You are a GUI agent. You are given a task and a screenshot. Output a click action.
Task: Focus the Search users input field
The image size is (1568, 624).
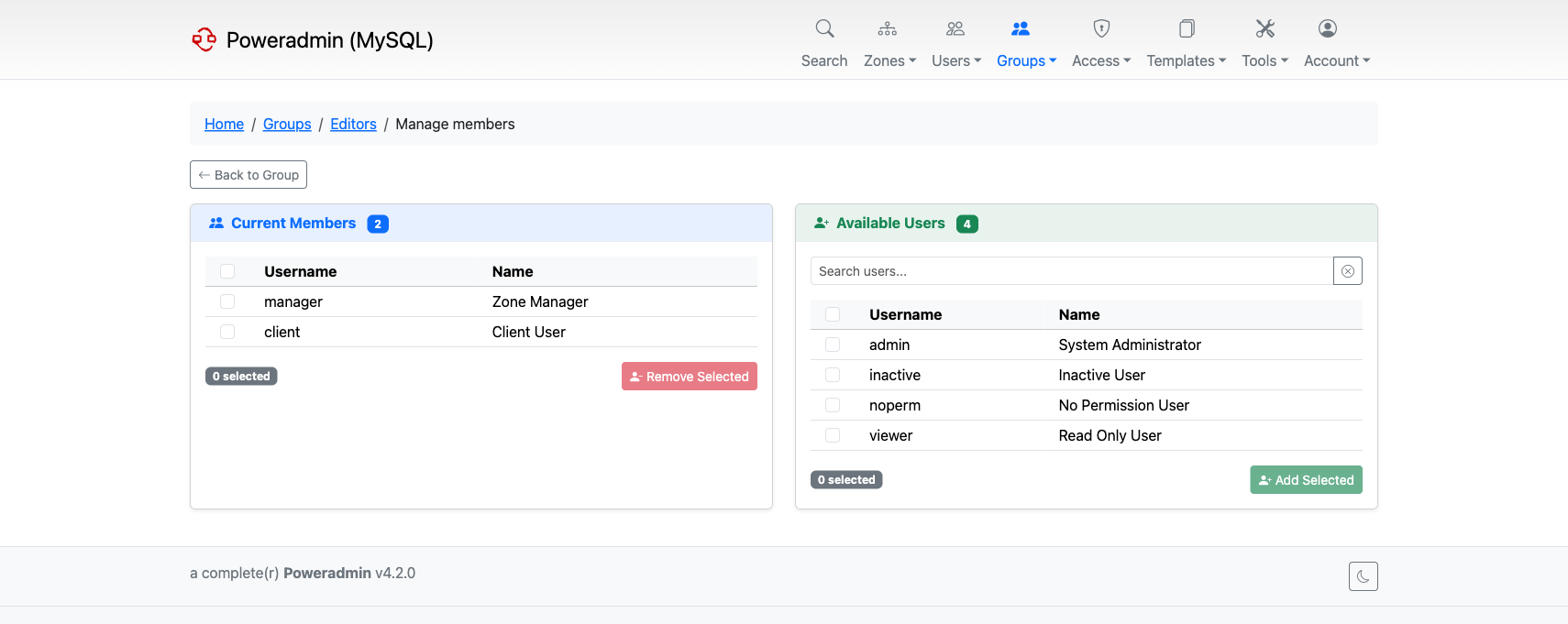pyautogui.click(x=1070, y=271)
